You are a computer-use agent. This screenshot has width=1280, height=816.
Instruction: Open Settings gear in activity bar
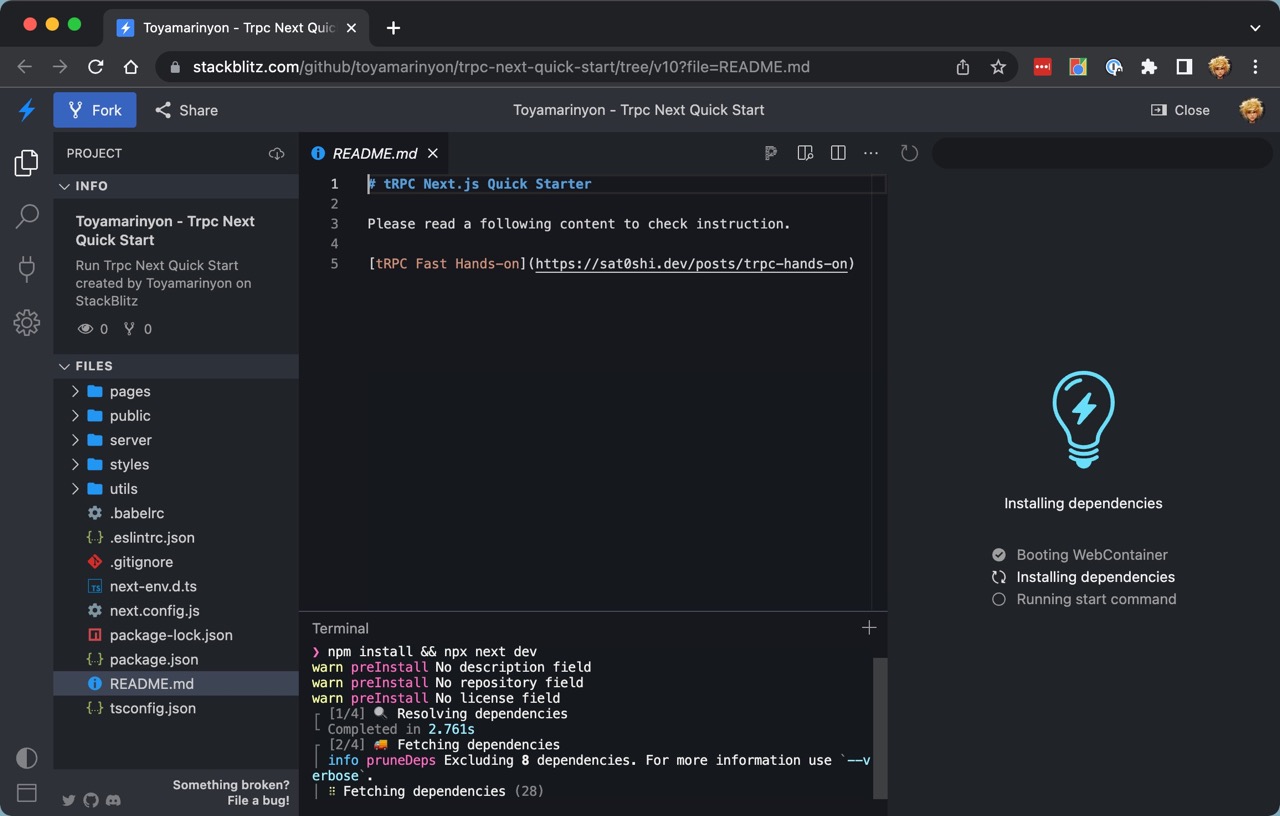[27, 322]
